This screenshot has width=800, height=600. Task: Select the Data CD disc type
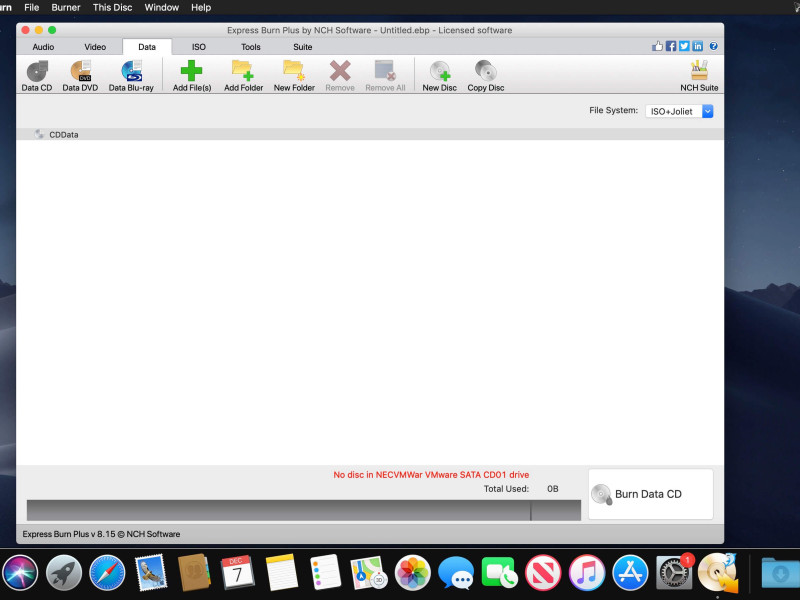click(x=37, y=76)
